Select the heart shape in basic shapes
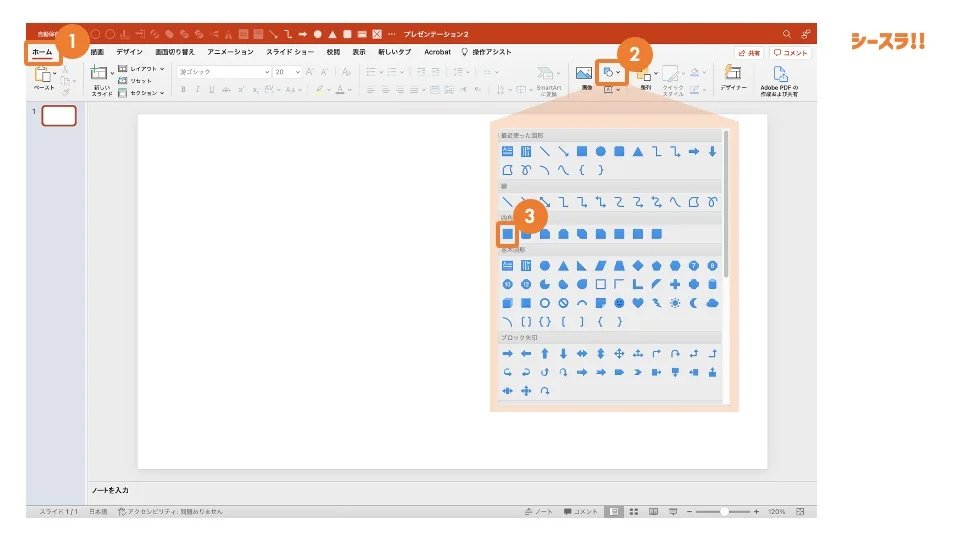The width and height of the screenshot is (960, 540). point(638,303)
